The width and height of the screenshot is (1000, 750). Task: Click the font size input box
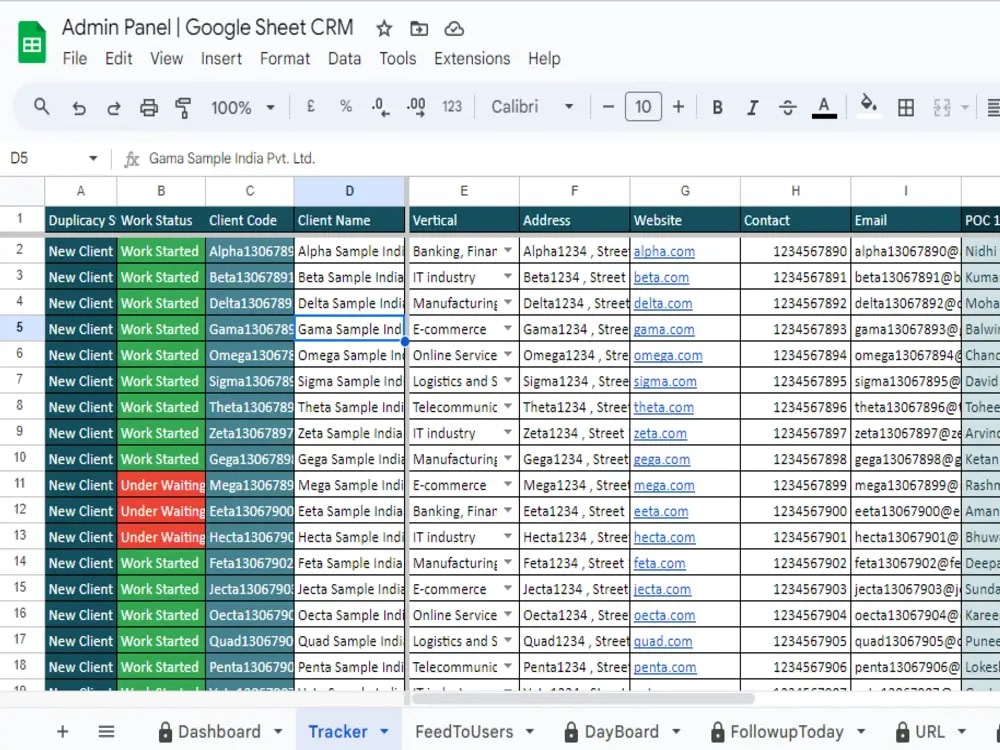click(x=643, y=107)
